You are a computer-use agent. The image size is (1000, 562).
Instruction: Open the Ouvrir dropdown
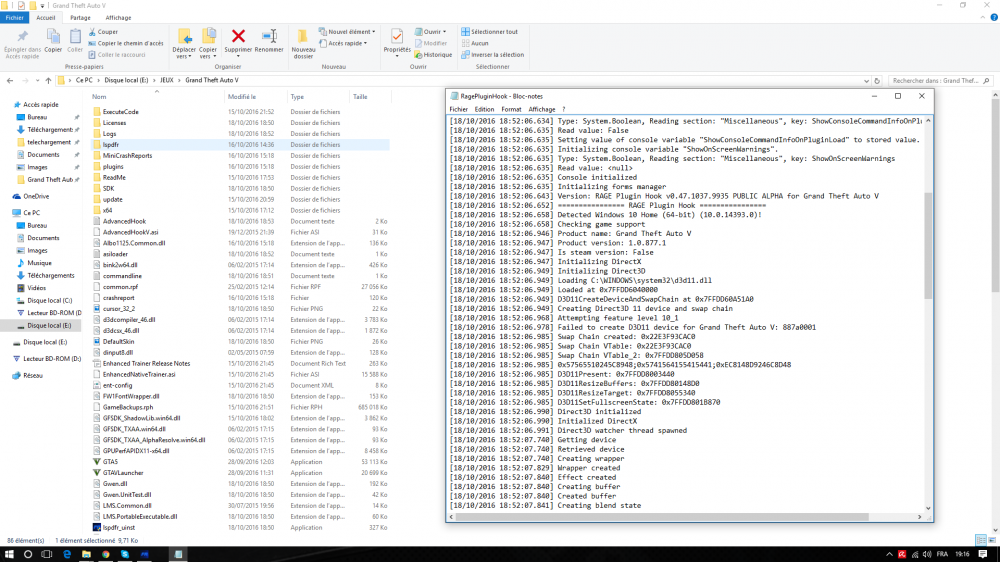tap(430, 31)
